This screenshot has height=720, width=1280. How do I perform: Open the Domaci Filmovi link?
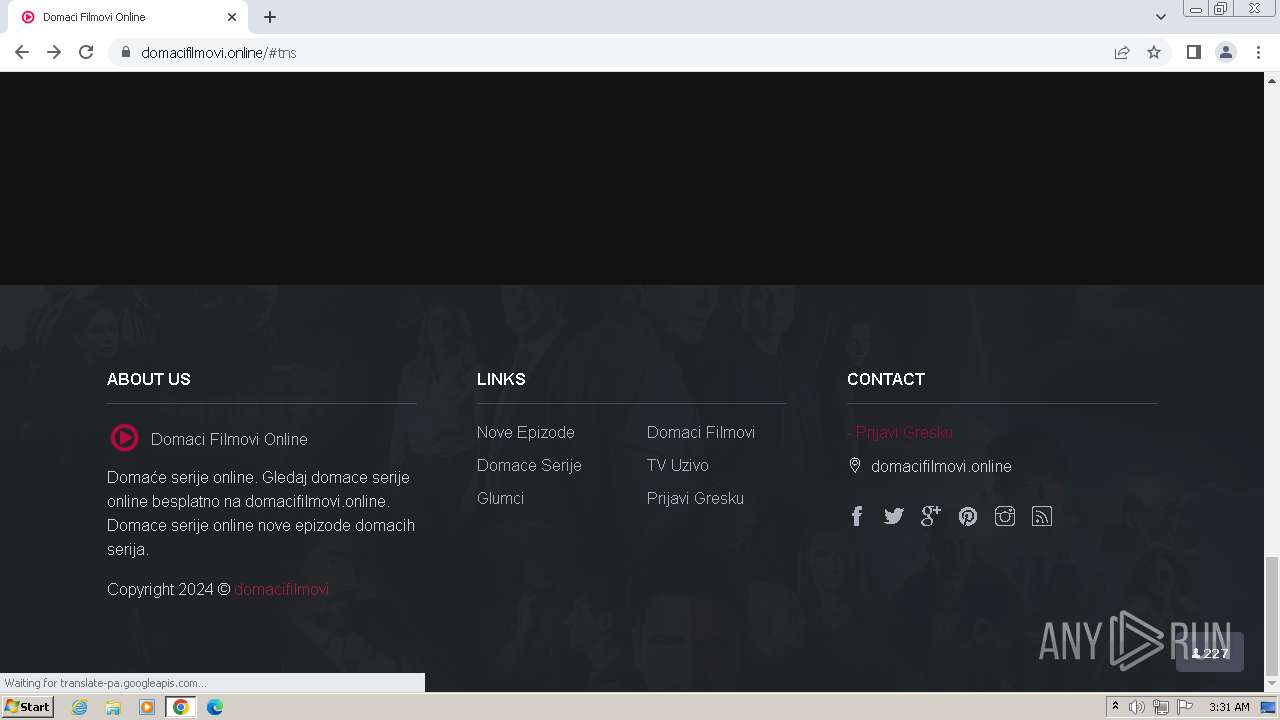click(700, 432)
